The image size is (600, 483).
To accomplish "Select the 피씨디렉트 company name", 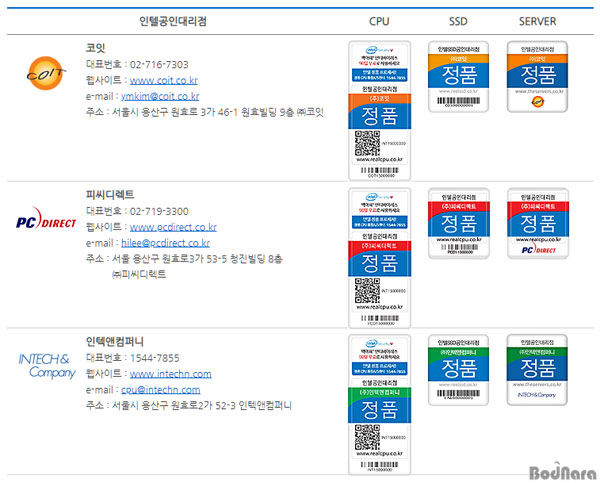I will [110, 194].
